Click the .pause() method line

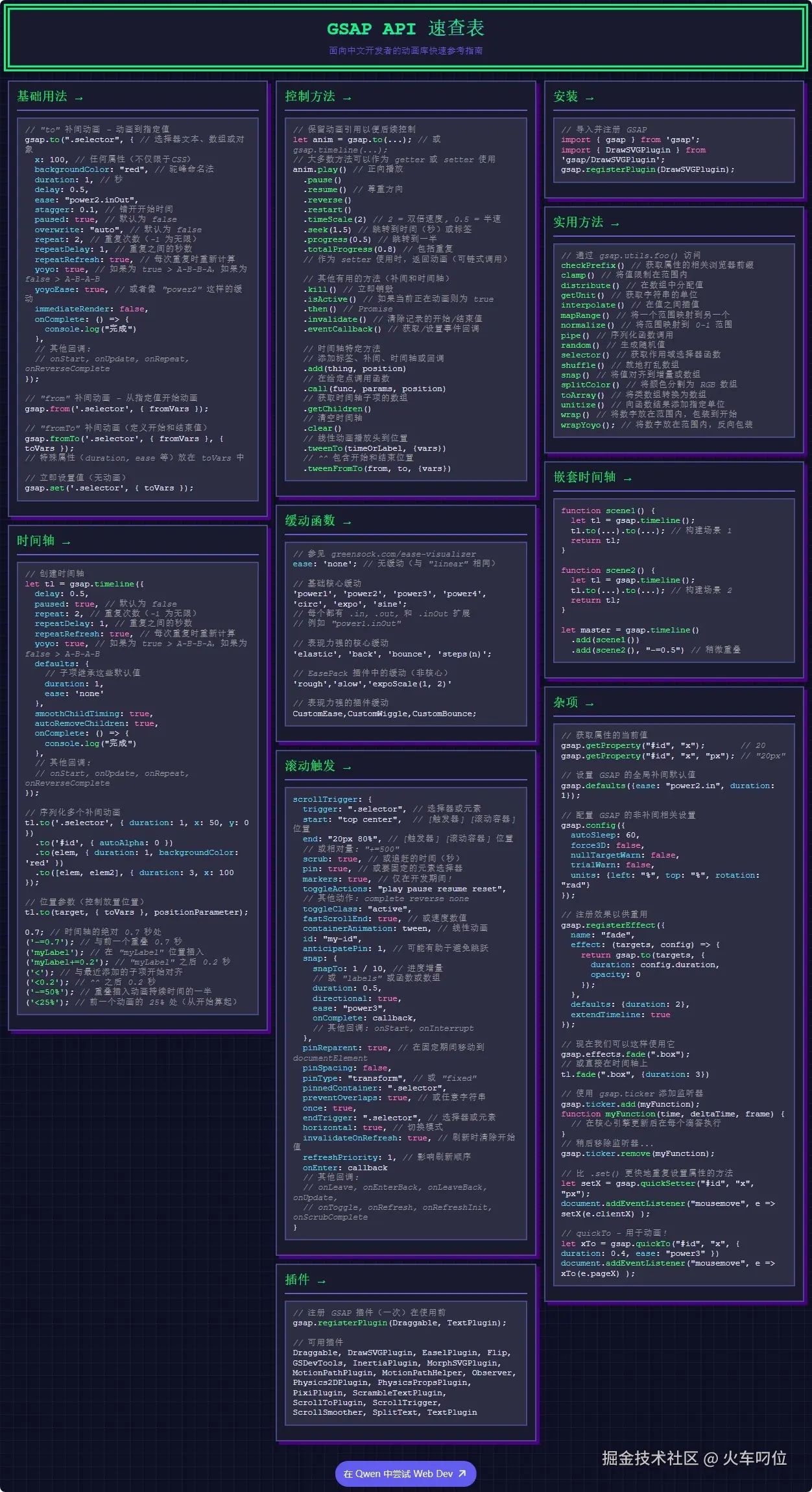[x=322, y=180]
